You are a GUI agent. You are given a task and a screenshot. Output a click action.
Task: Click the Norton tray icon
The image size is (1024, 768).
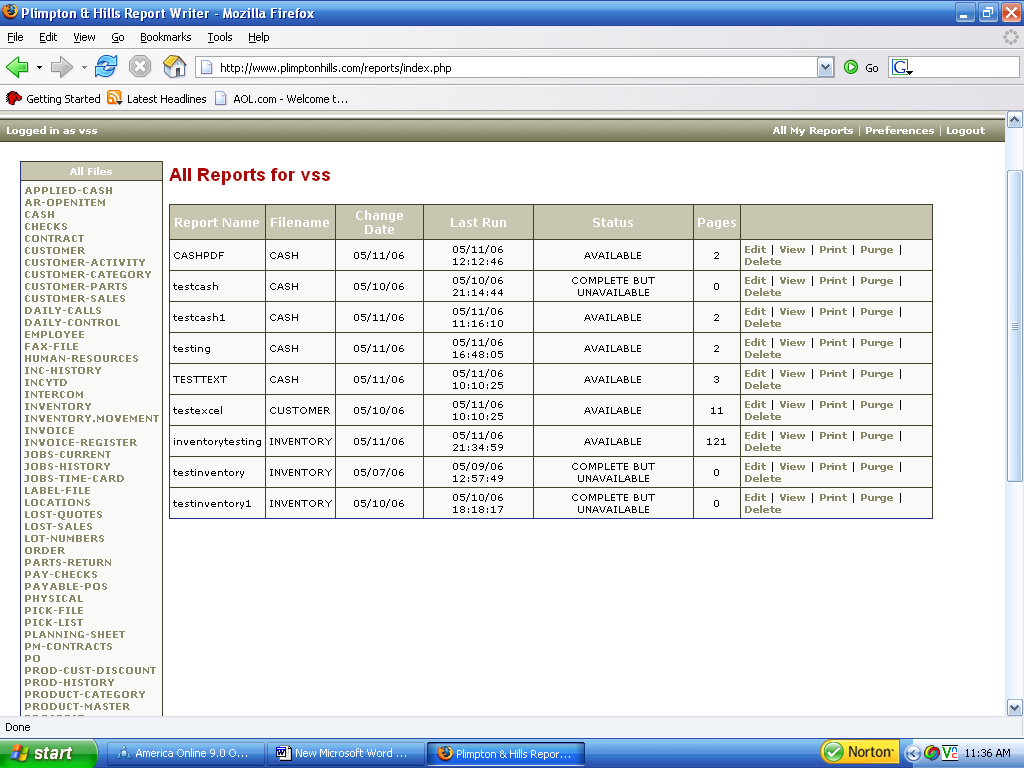click(859, 752)
